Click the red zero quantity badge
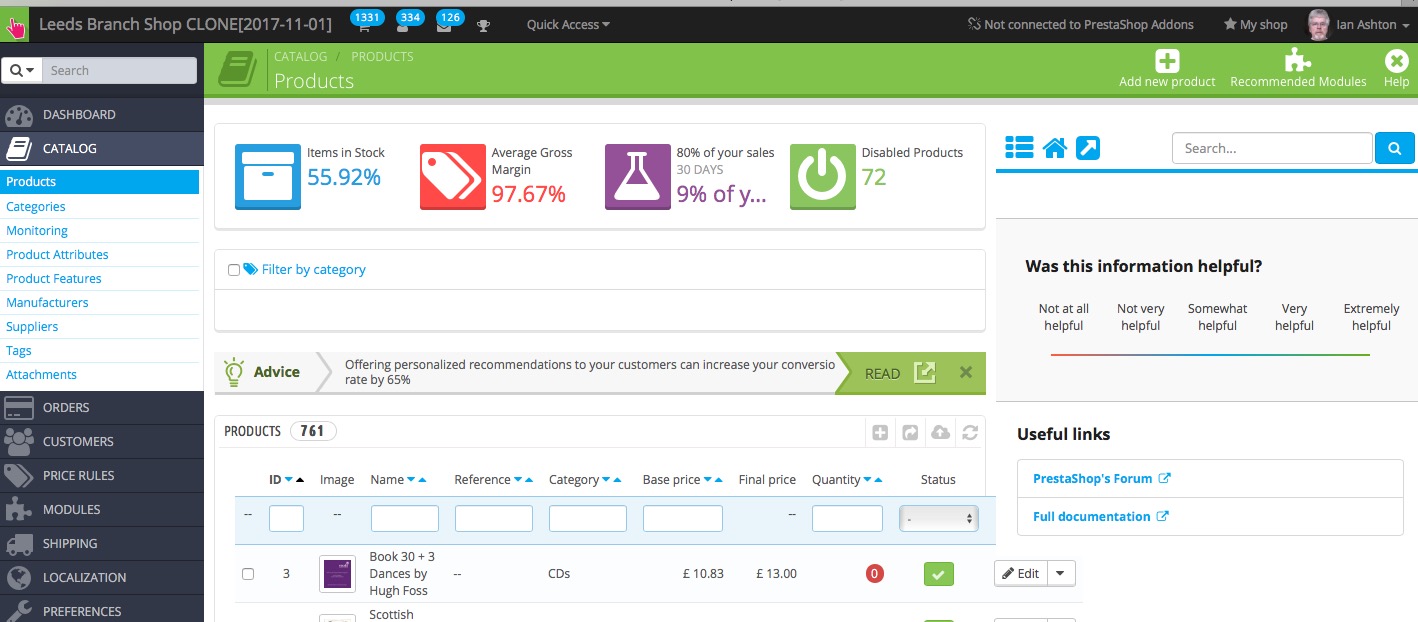 click(x=875, y=574)
